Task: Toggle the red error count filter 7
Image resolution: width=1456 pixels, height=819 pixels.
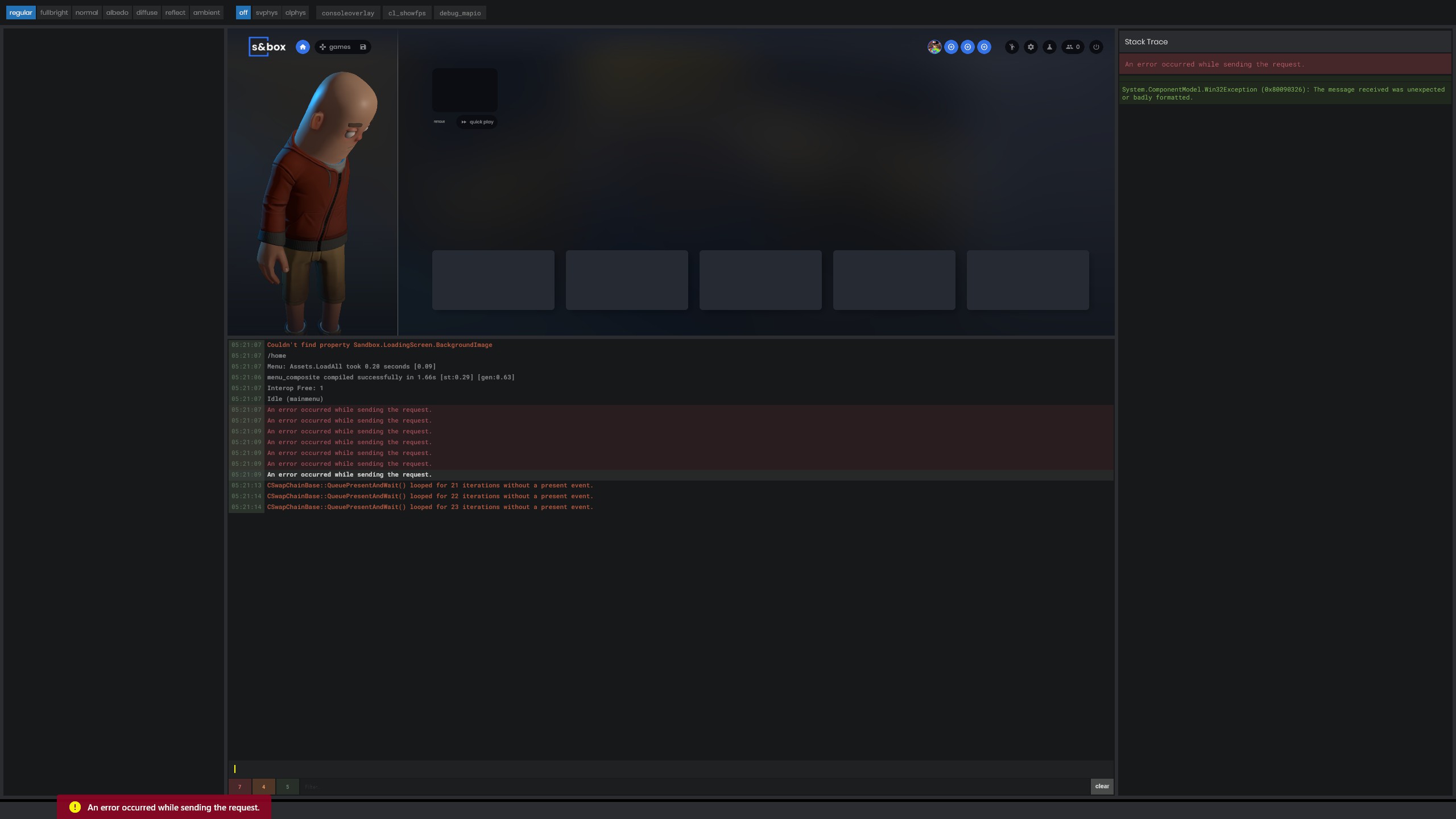Action: pos(239,787)
